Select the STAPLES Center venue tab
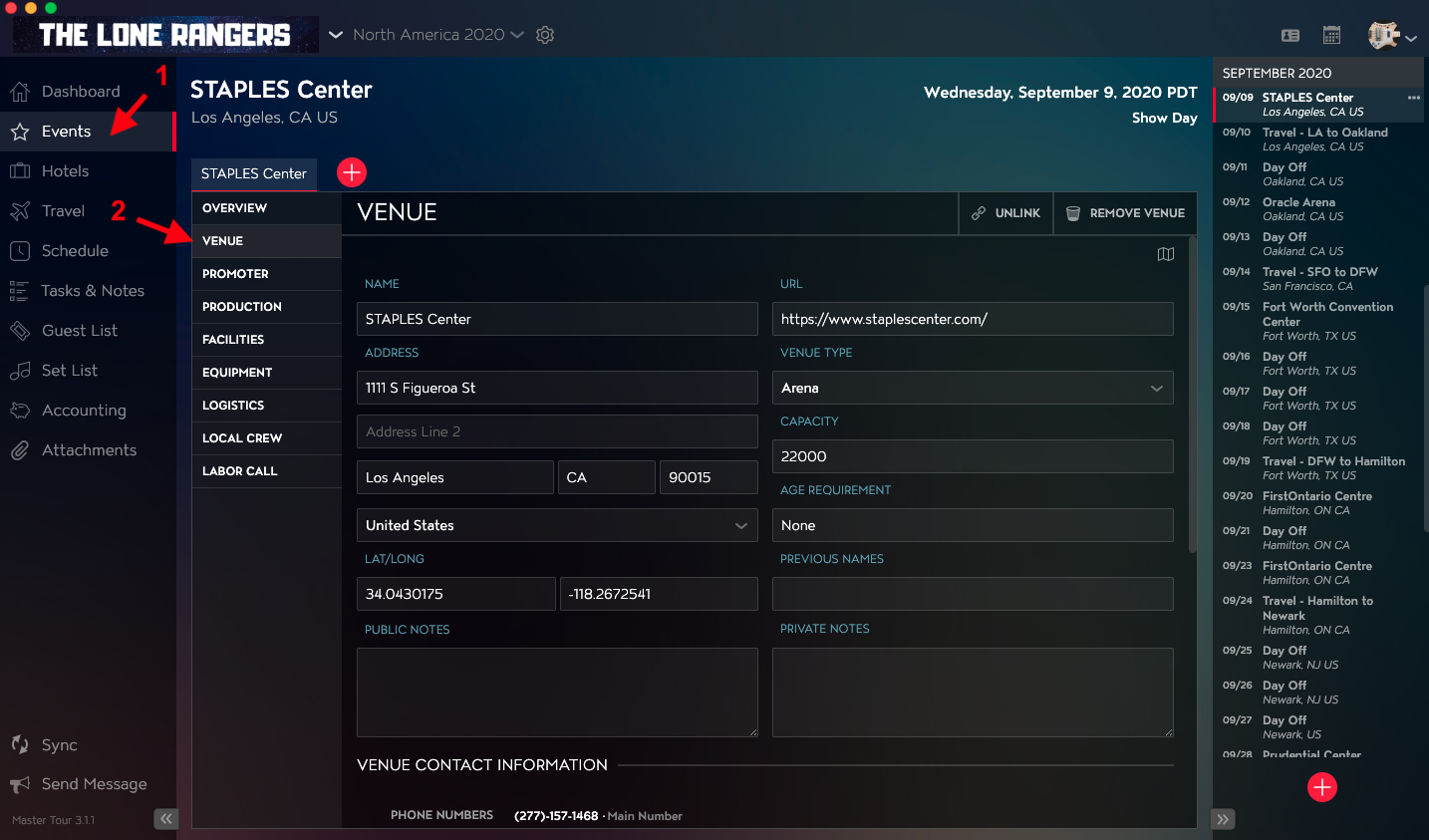 click(x=254, y=173)
